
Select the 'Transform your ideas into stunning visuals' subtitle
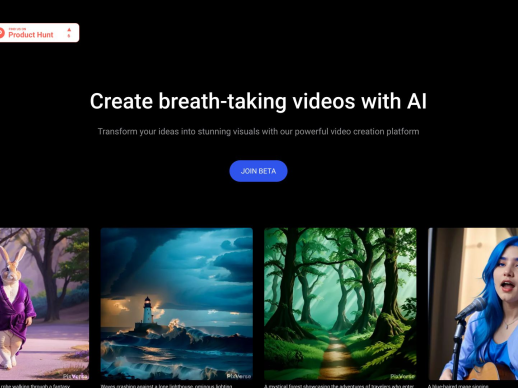click(x=258, y=132)
